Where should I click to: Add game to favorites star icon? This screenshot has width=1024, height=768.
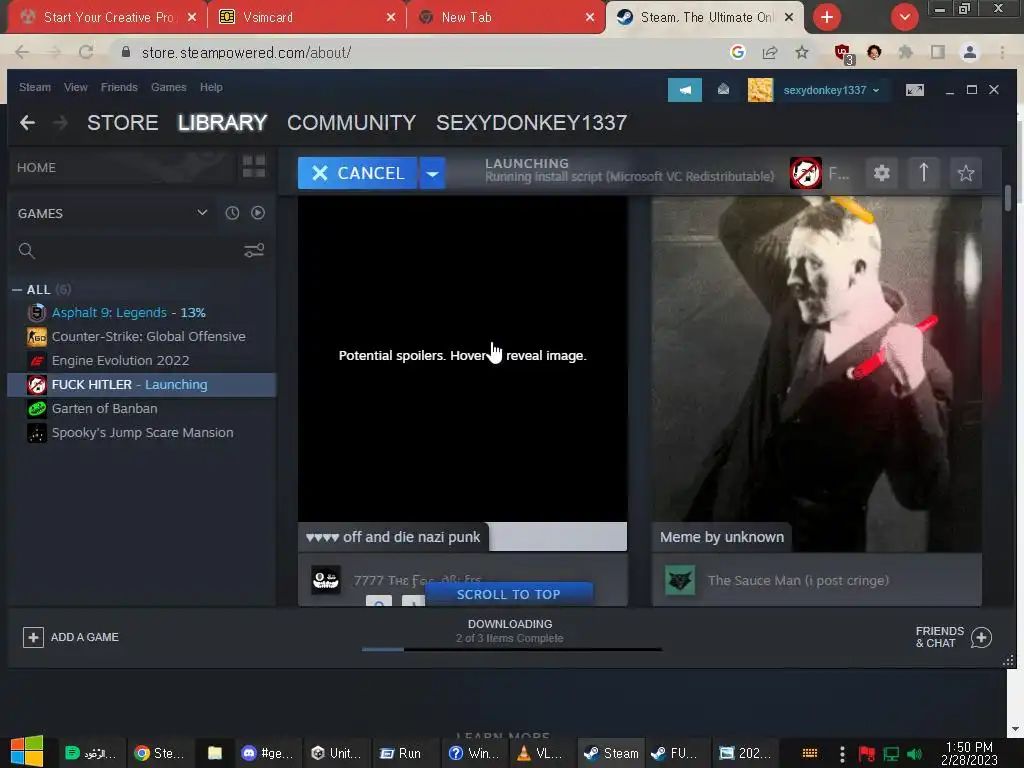(965, 173)
